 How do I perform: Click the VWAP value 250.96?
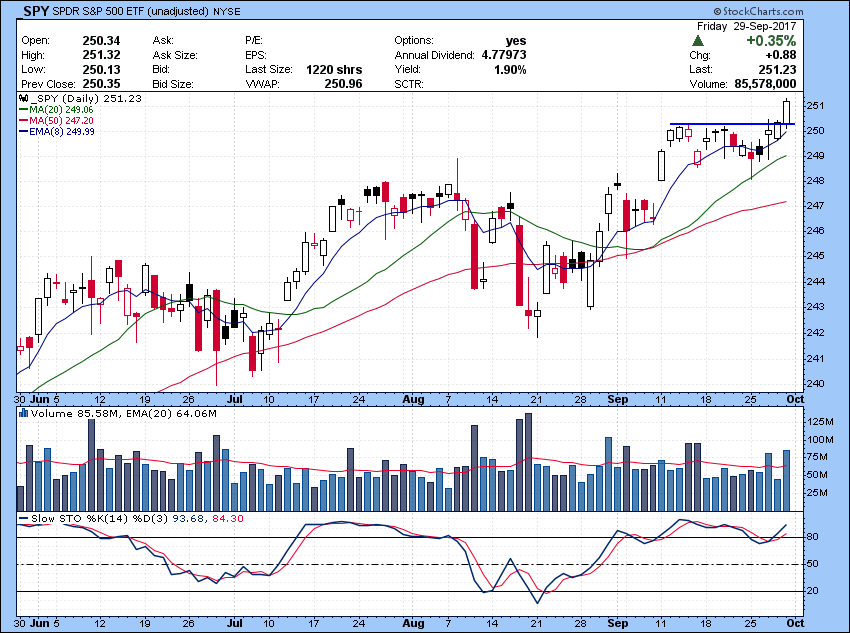point(343,84)
